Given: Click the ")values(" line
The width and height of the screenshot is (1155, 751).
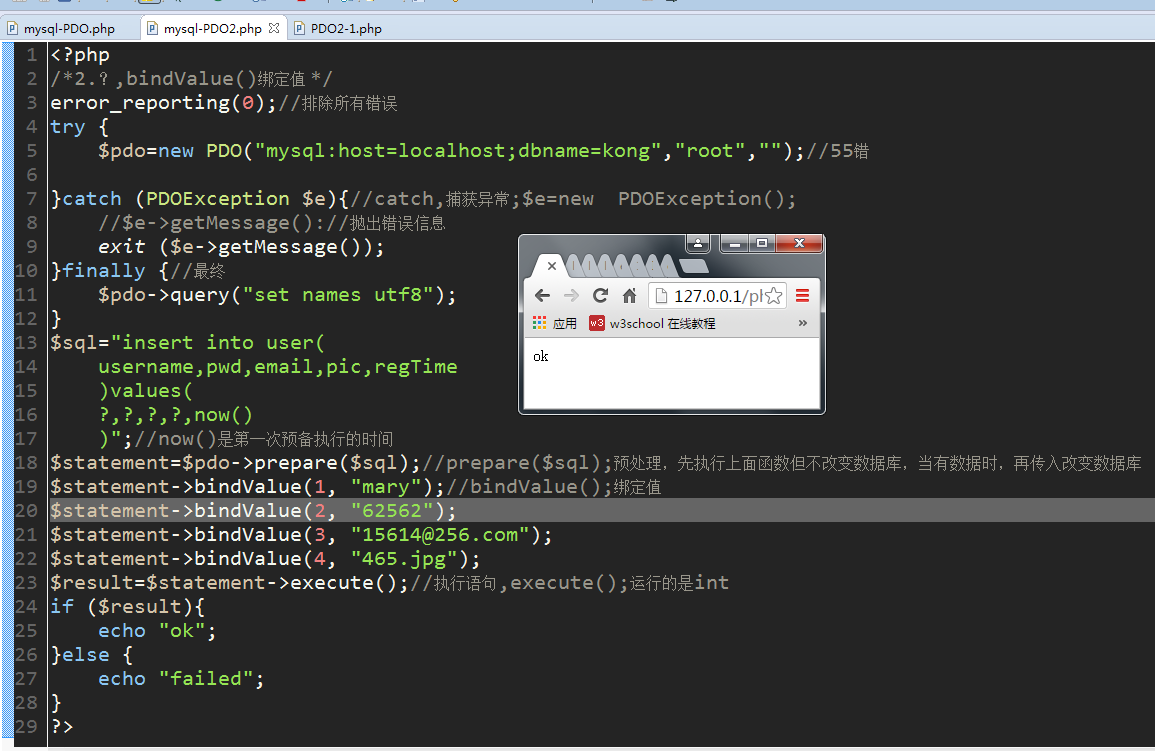Looking at the screenshot, I should [146, 391].
